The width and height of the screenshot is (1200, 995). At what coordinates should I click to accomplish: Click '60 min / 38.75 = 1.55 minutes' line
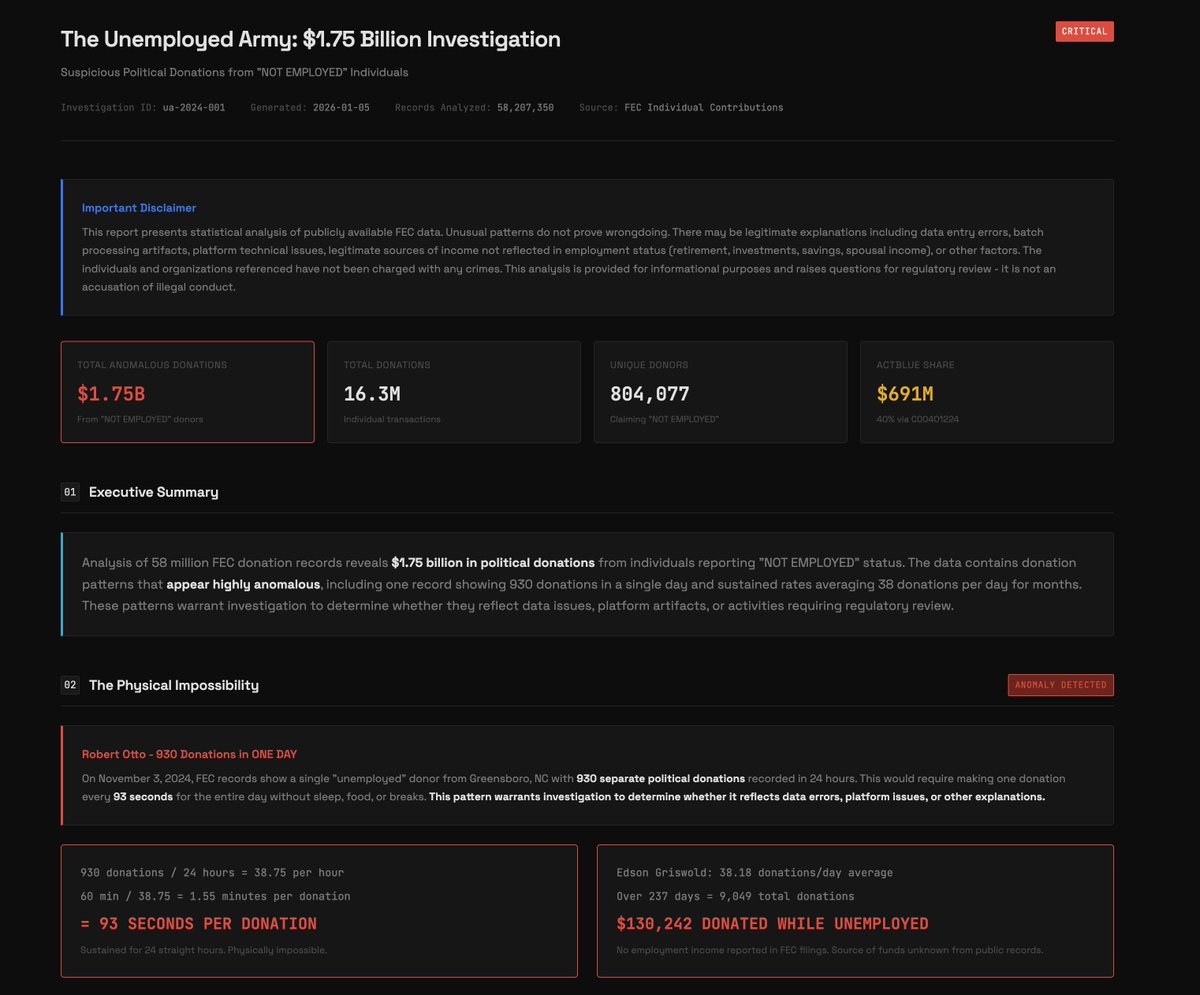pyautogui.click(x=215, y=896)
